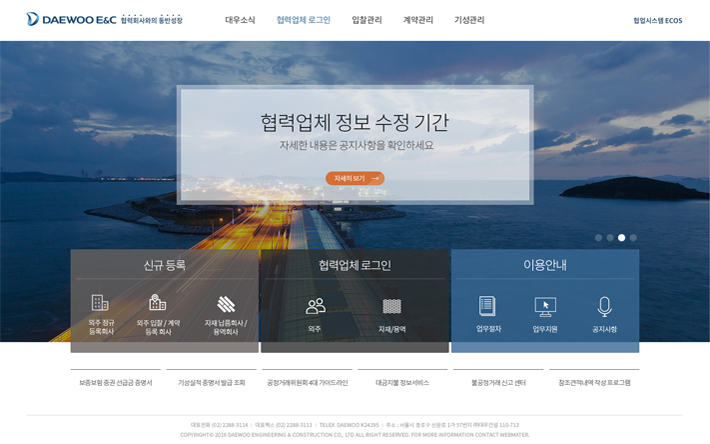Open the 계약관리 menu
The height and width of the screenshot is (444, 710).
pyautogui.click(x=418, y=20)
